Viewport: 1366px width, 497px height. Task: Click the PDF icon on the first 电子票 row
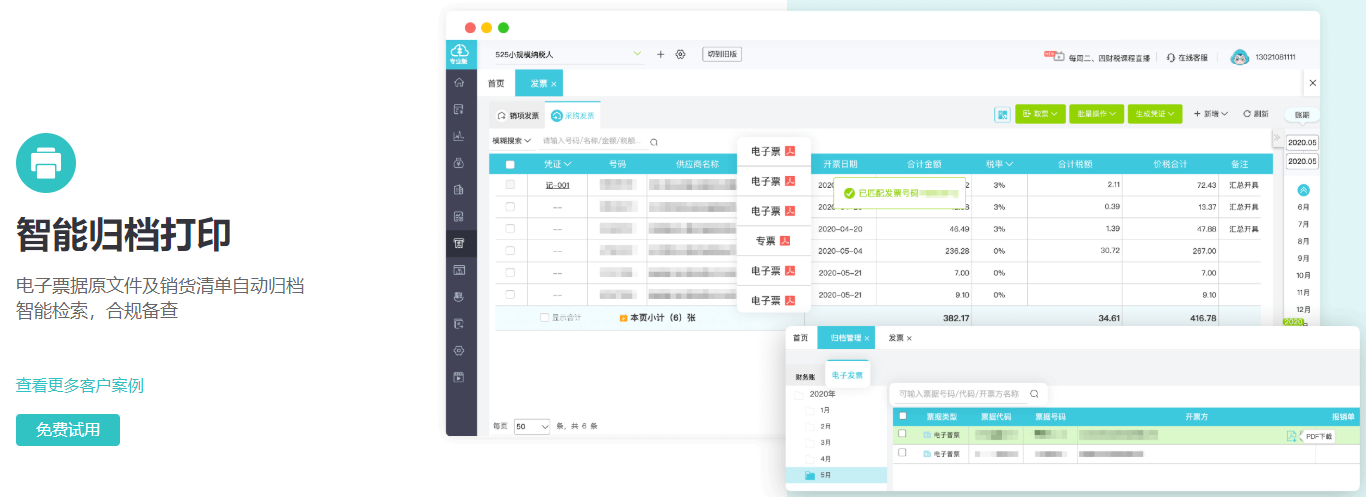tap(789, 151)
